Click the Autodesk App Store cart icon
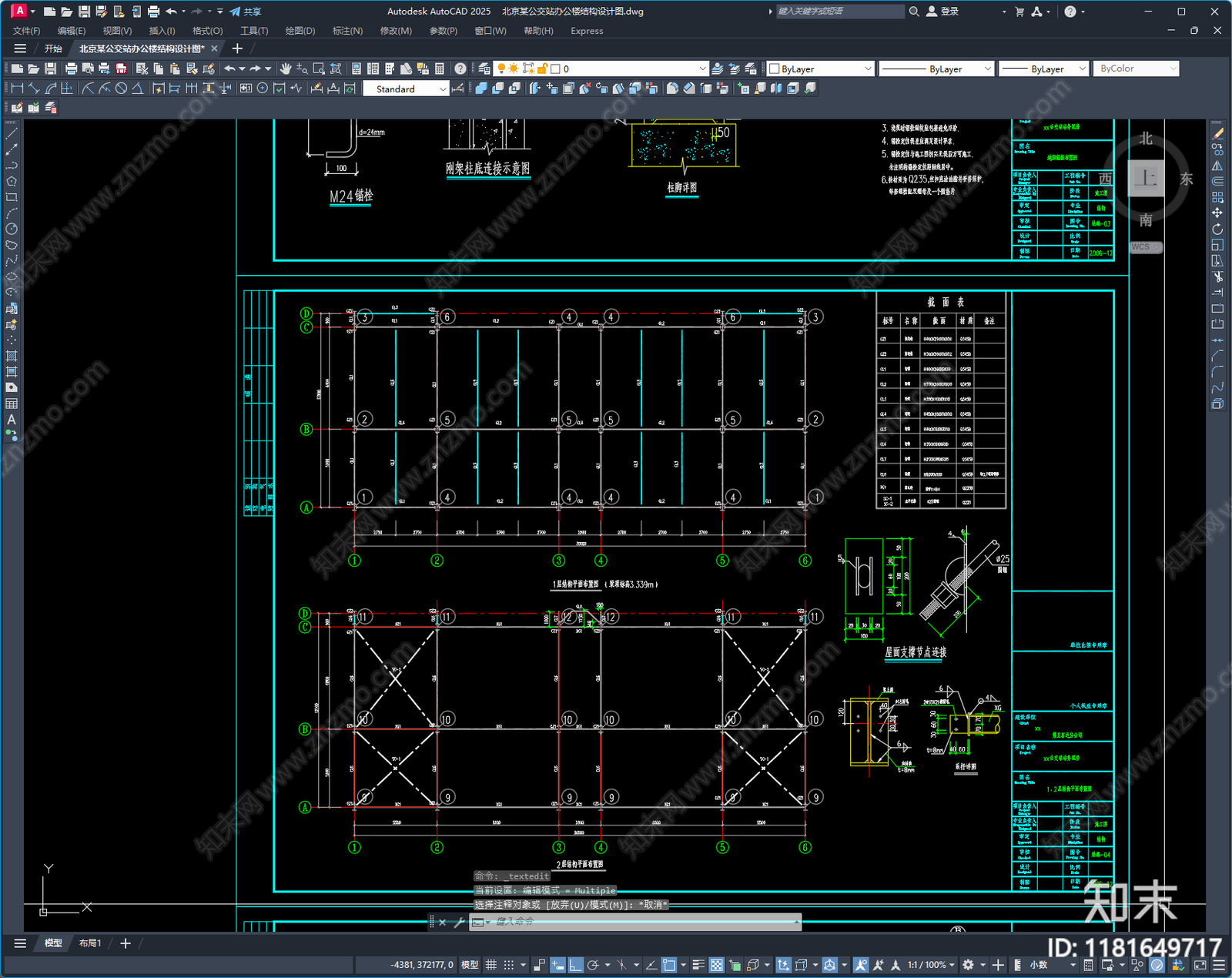The height and width of the screenshot is (978, 1232). [1019, 12]
